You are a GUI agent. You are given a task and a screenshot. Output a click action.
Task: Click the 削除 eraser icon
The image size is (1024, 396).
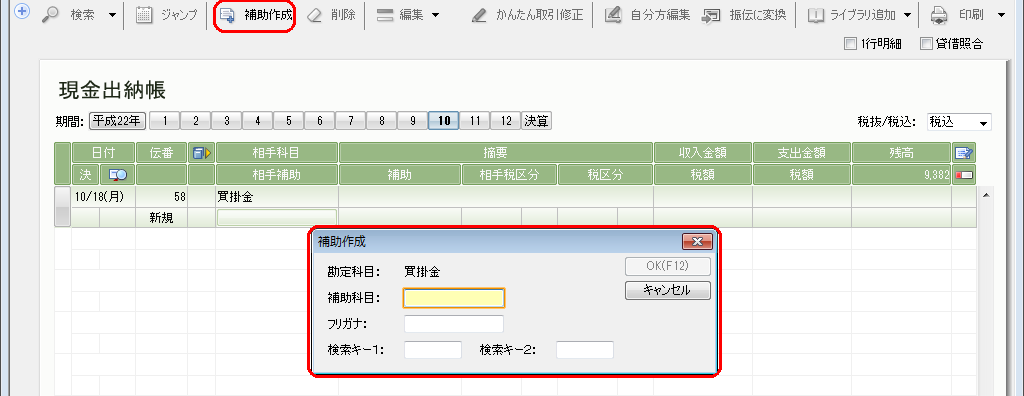click(x=315, y=15)
